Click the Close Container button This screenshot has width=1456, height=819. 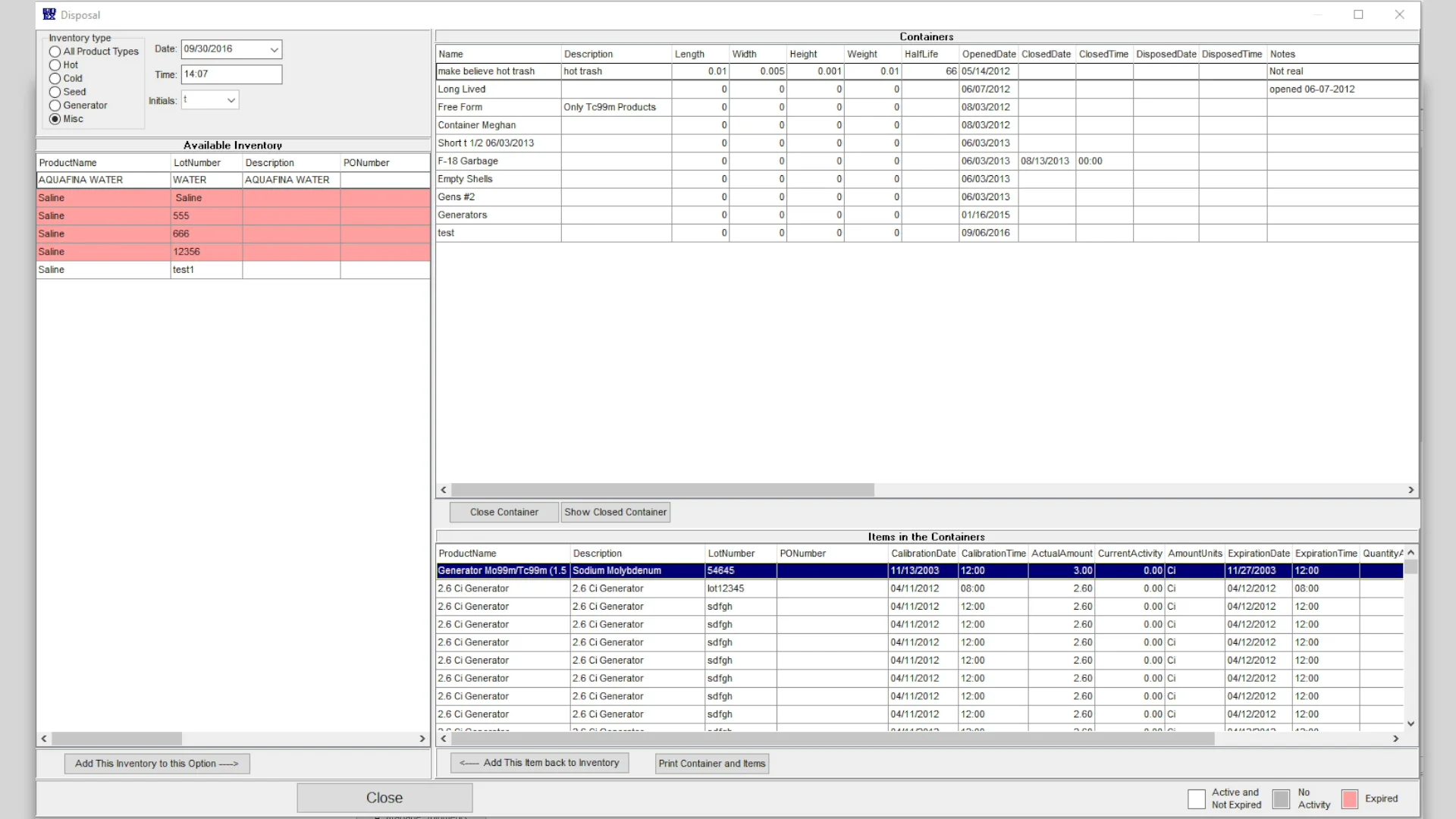[x=503, y=512]
